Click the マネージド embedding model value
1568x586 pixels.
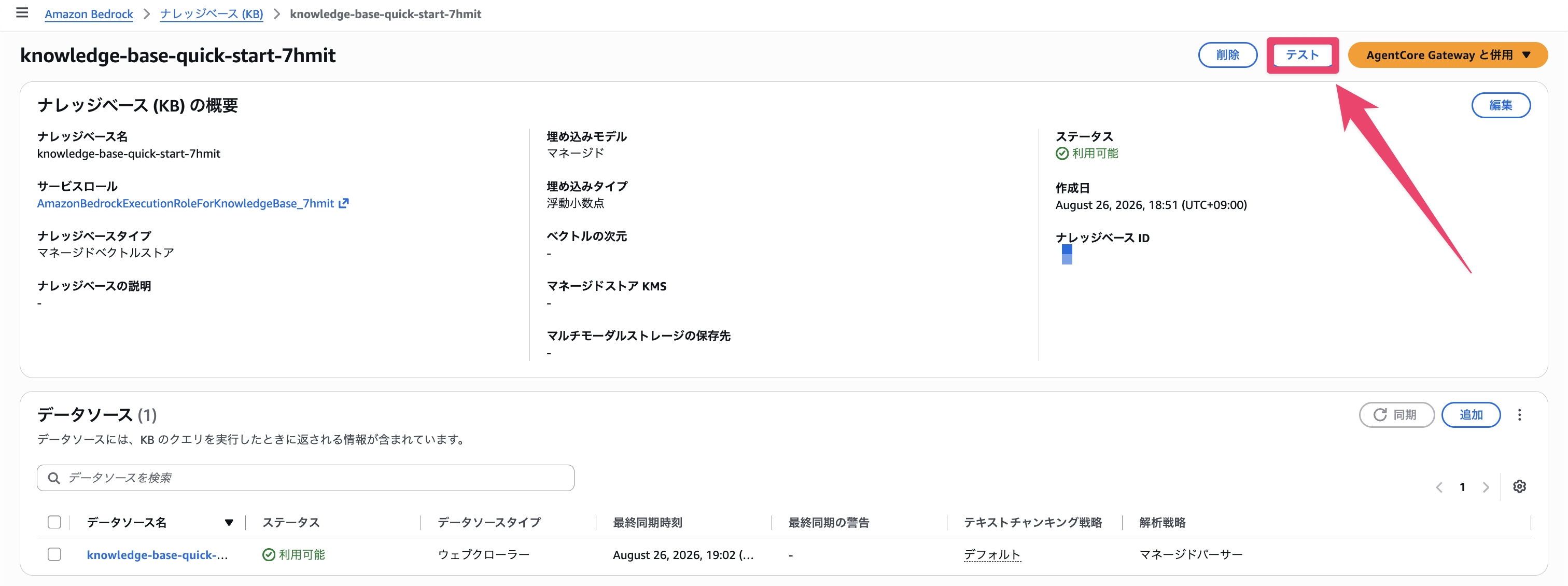[575, 154]
